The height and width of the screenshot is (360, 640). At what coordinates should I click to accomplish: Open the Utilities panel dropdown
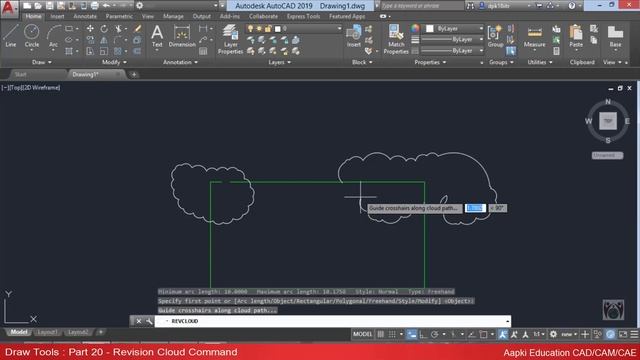[540, 62]
